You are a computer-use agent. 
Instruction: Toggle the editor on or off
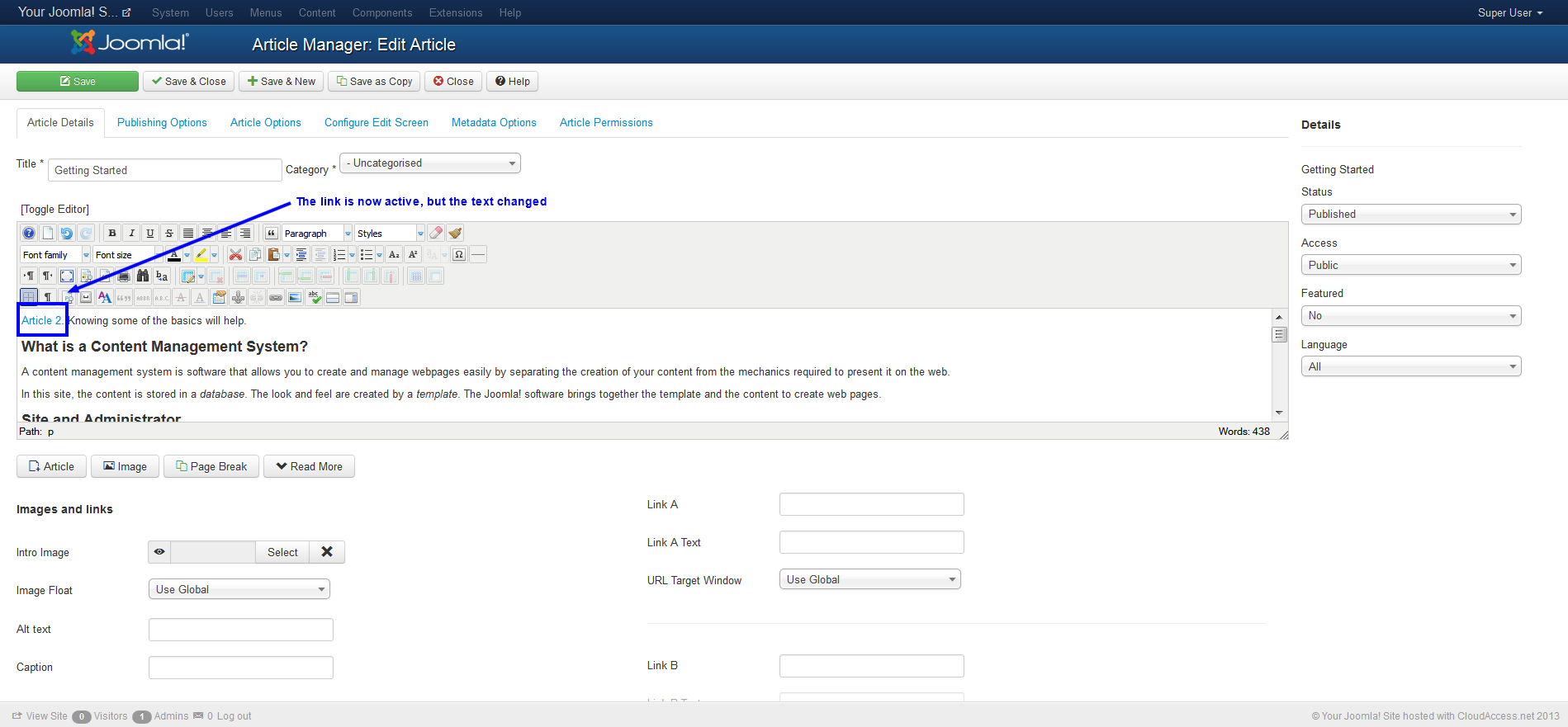[55, 210]
